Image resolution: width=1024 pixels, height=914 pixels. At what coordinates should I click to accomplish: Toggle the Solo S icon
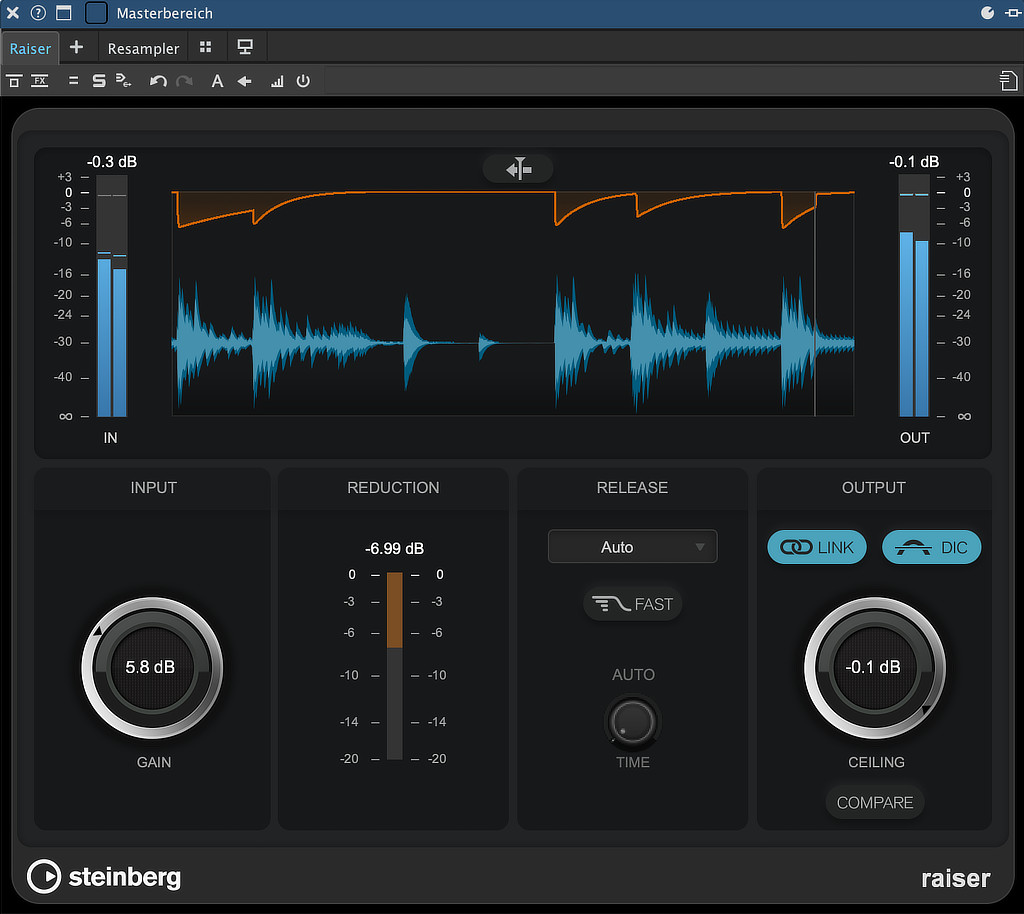[99, 81]
